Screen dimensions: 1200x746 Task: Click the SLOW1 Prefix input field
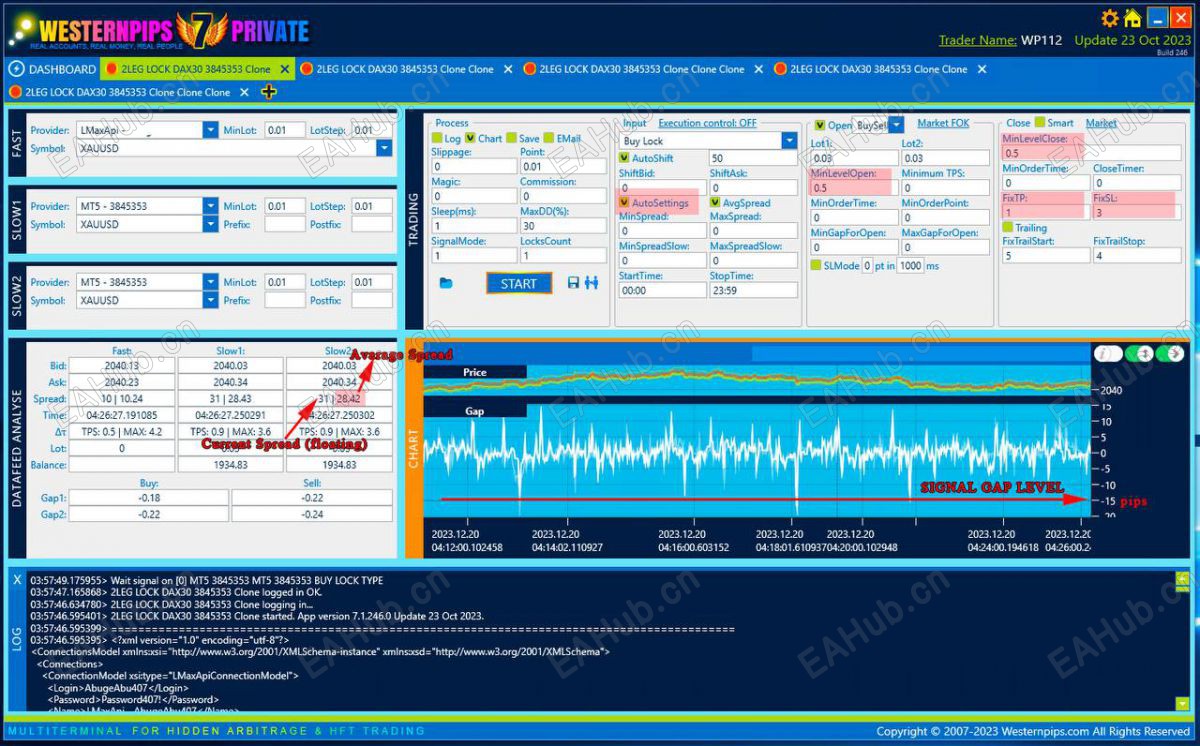click(x=285, y=224)
